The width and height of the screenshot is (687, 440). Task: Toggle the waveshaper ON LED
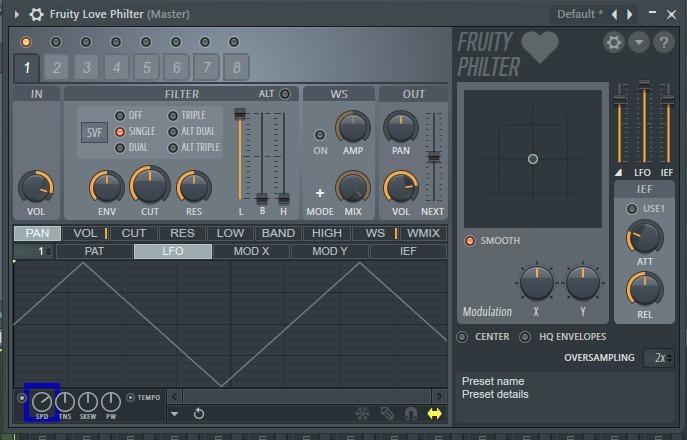(320, 135)
